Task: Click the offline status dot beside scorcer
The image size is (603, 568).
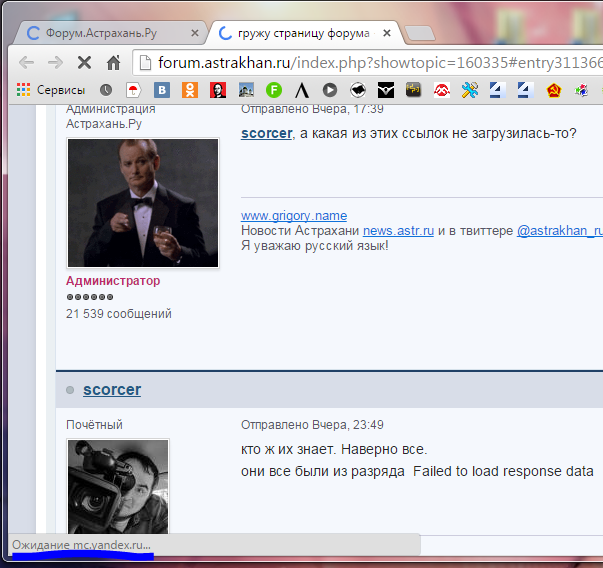Action: point(70,390)
